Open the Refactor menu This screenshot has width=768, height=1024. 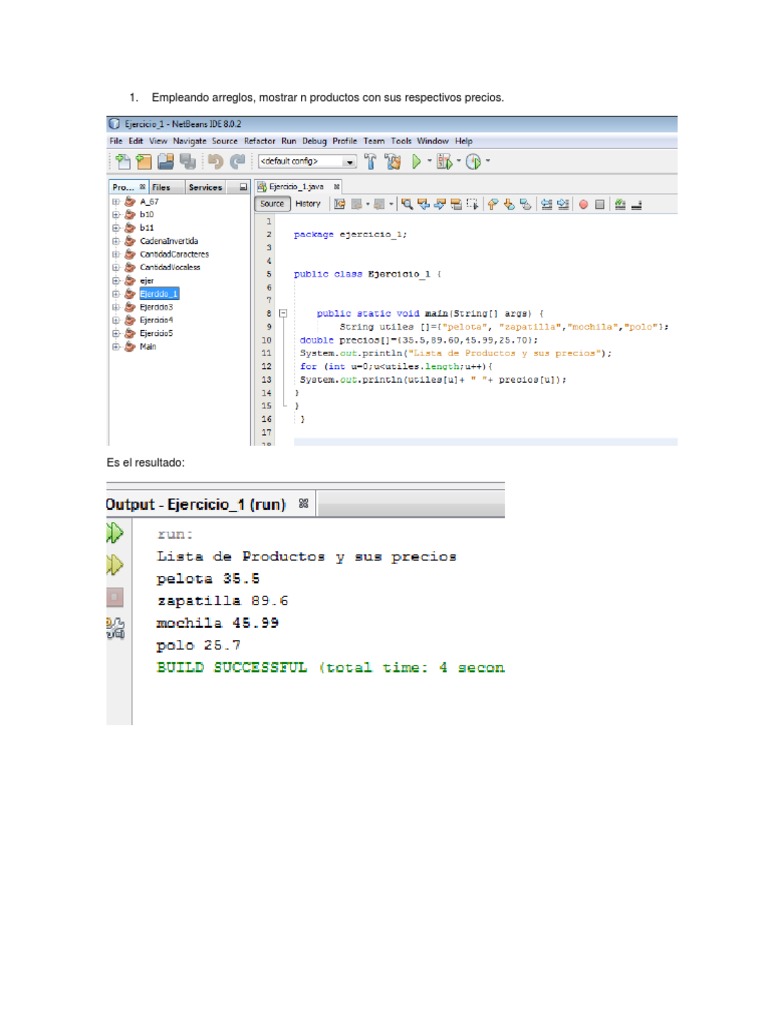tap(260, 141)
